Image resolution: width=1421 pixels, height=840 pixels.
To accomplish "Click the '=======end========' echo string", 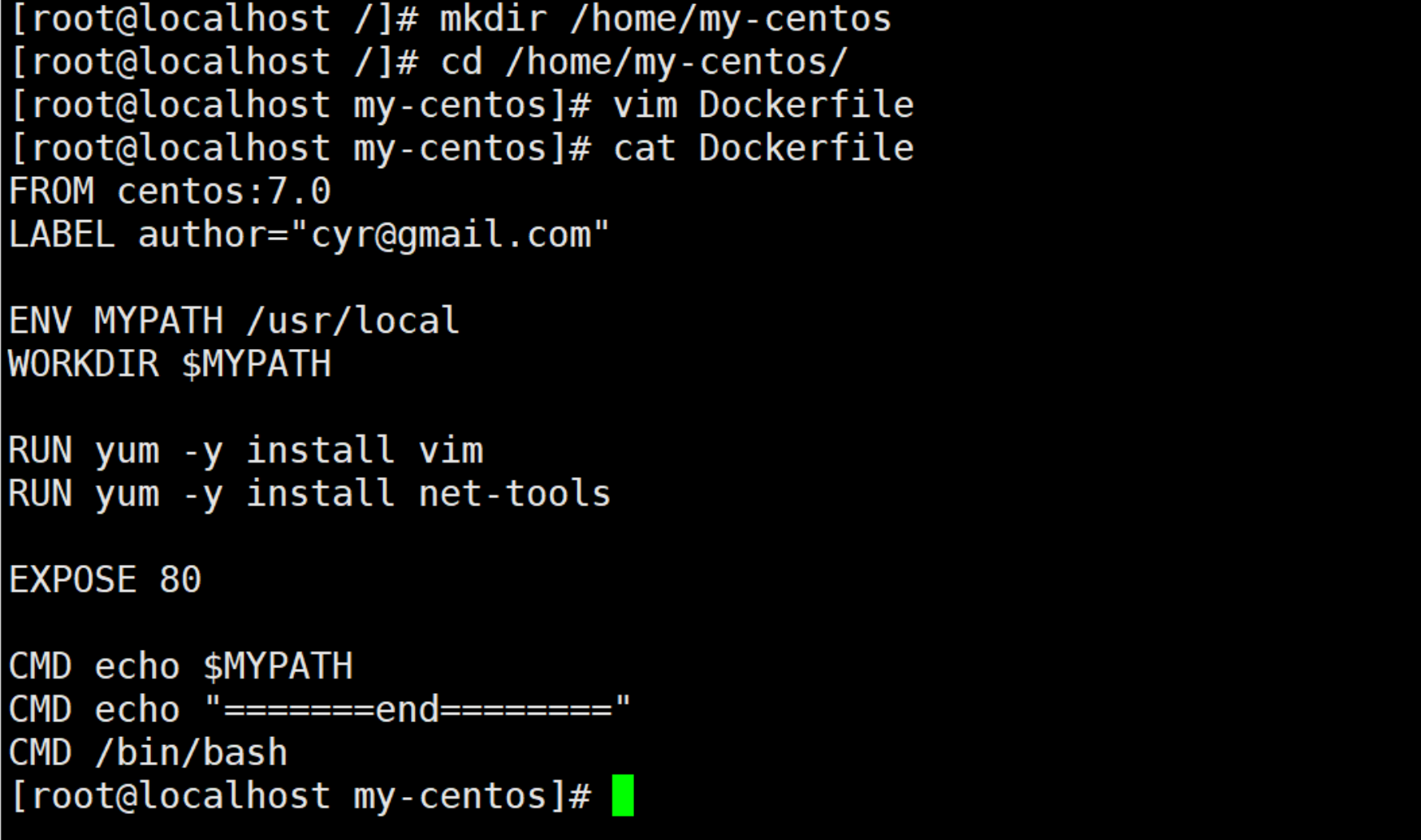I will click(x=417, y=709).
